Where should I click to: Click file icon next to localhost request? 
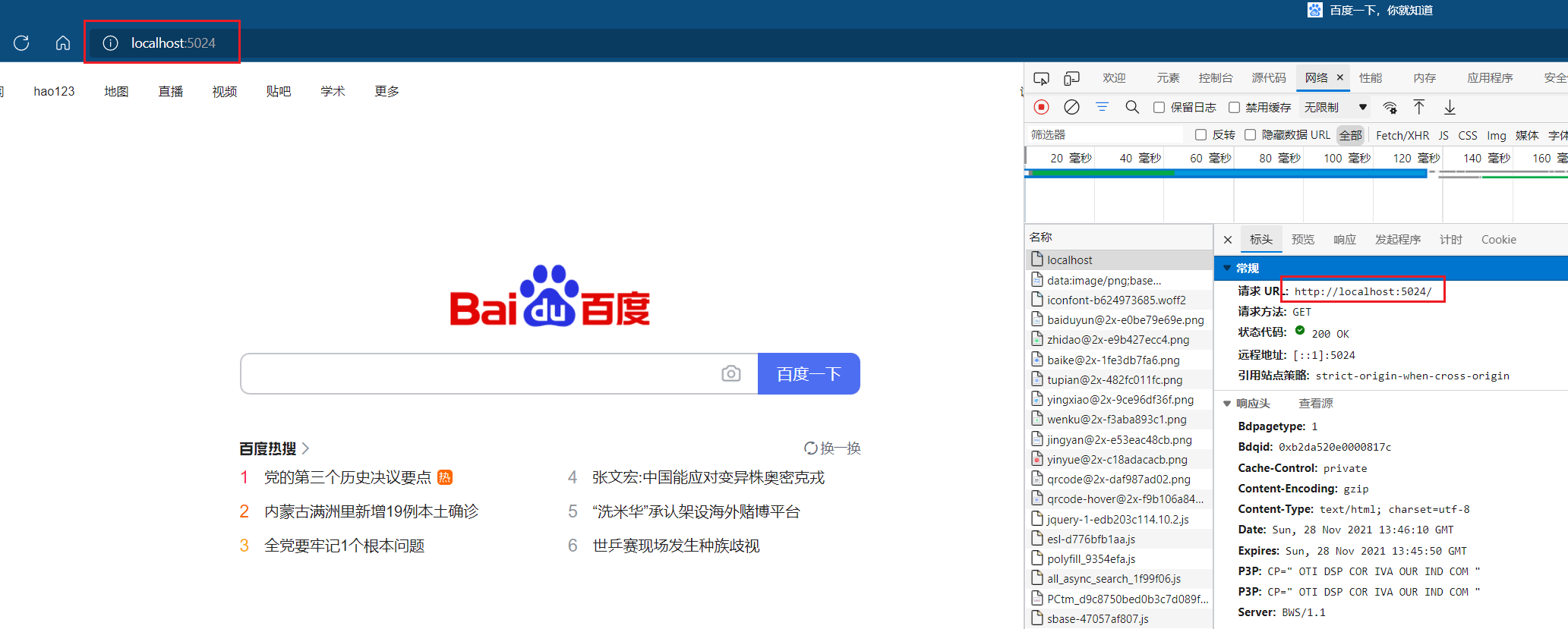1037,259
